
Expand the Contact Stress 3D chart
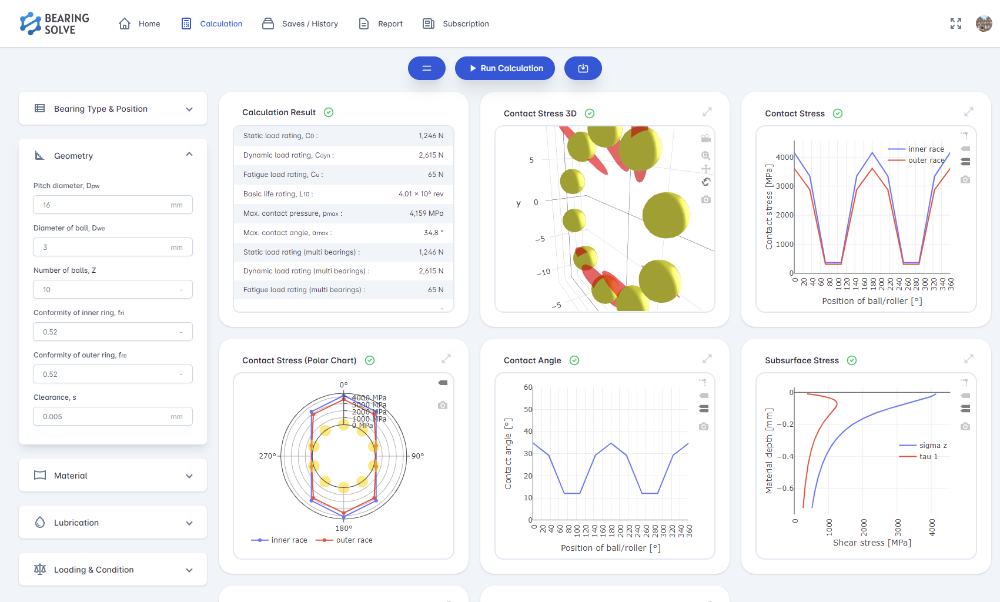click(707, 112)
